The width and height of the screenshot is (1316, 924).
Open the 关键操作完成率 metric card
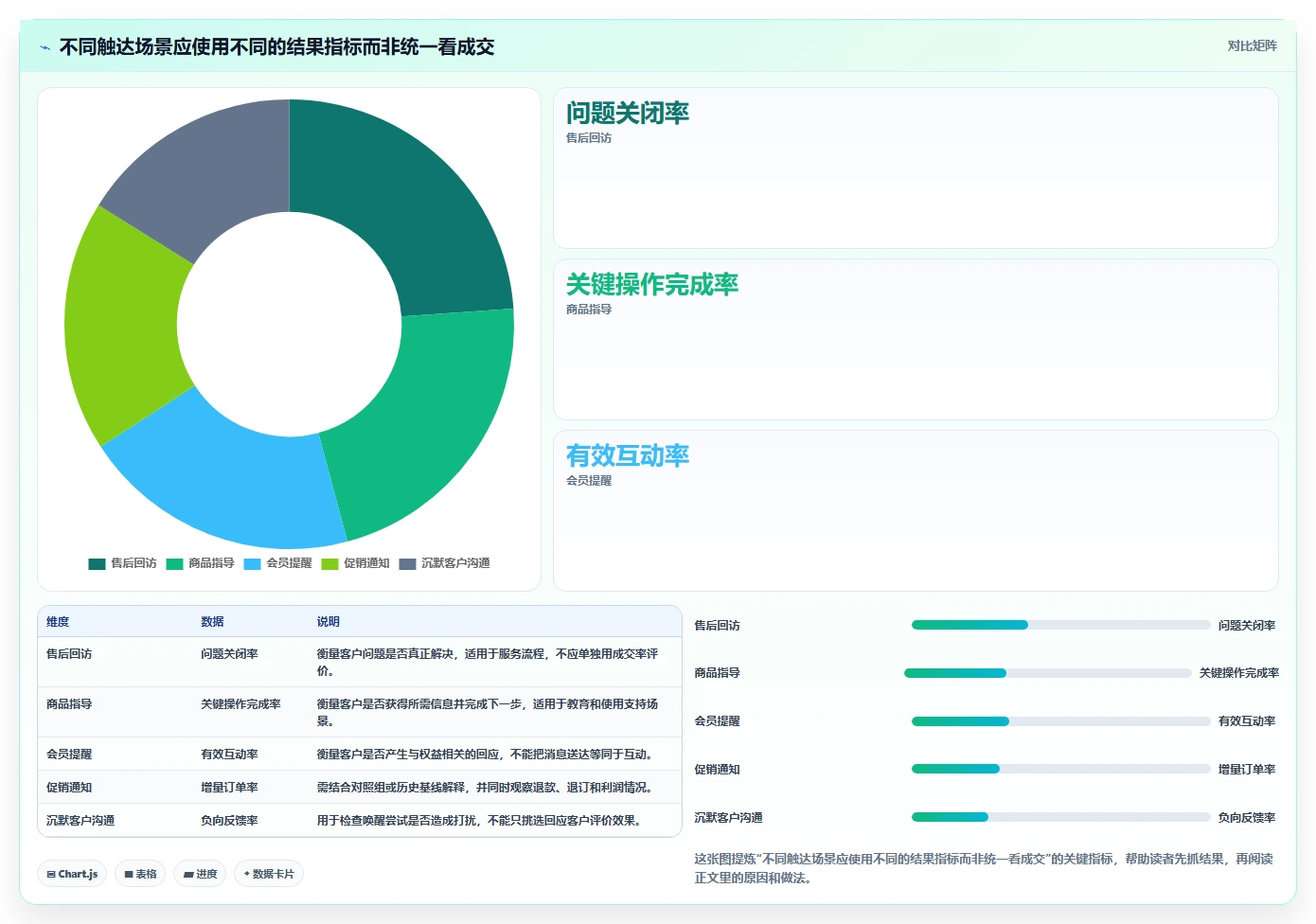(x=916, y=340)
